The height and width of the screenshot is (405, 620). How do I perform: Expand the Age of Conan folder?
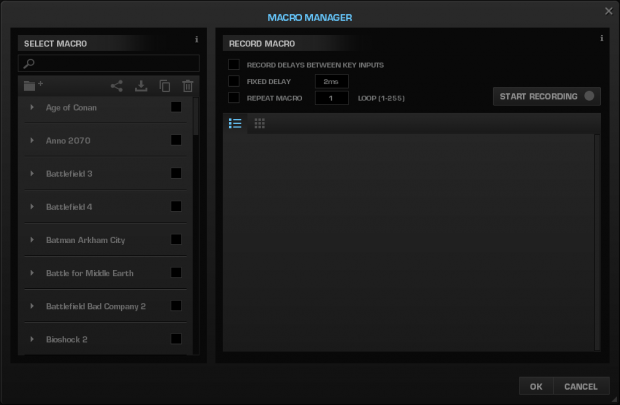(x=32, y=107)
